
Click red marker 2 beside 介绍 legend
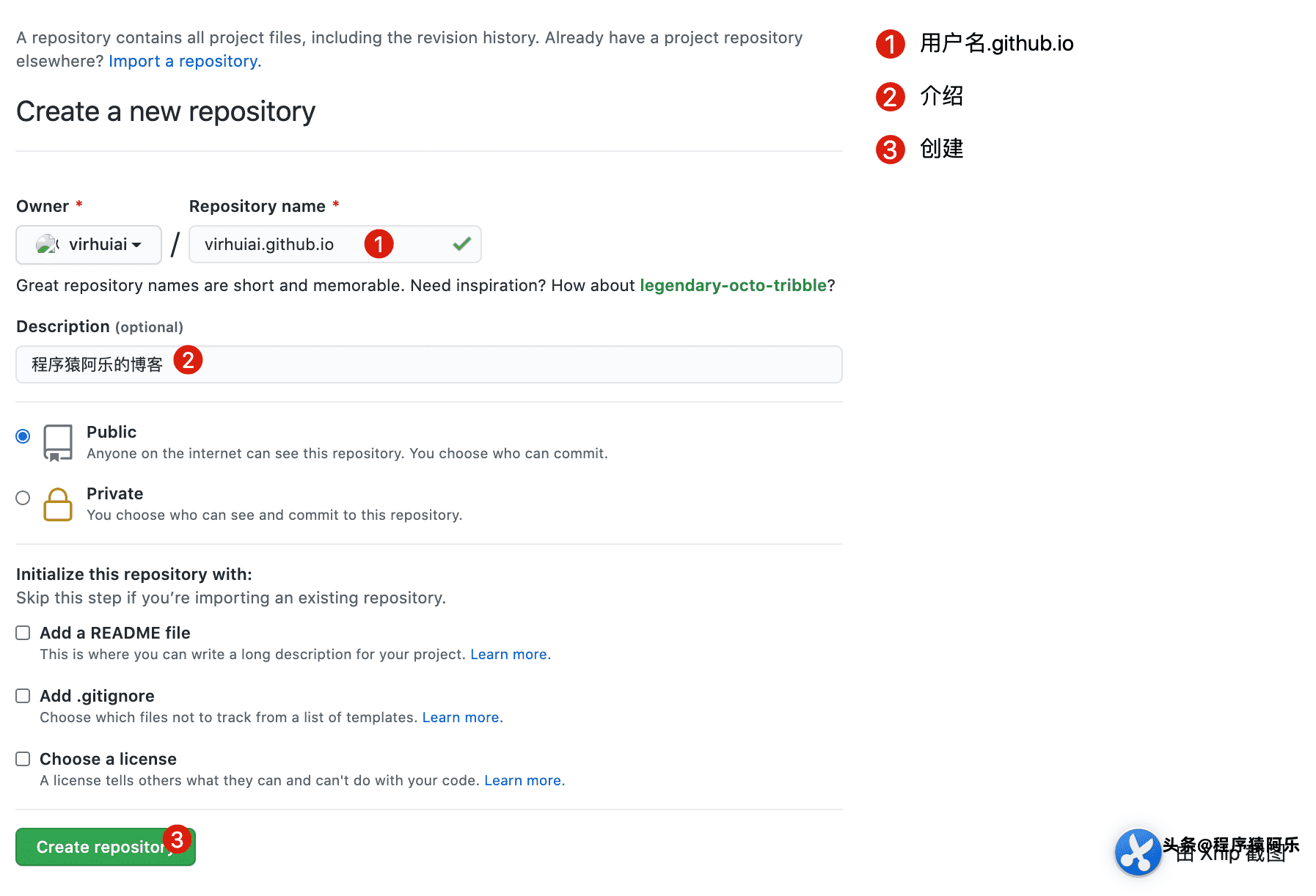890,97
